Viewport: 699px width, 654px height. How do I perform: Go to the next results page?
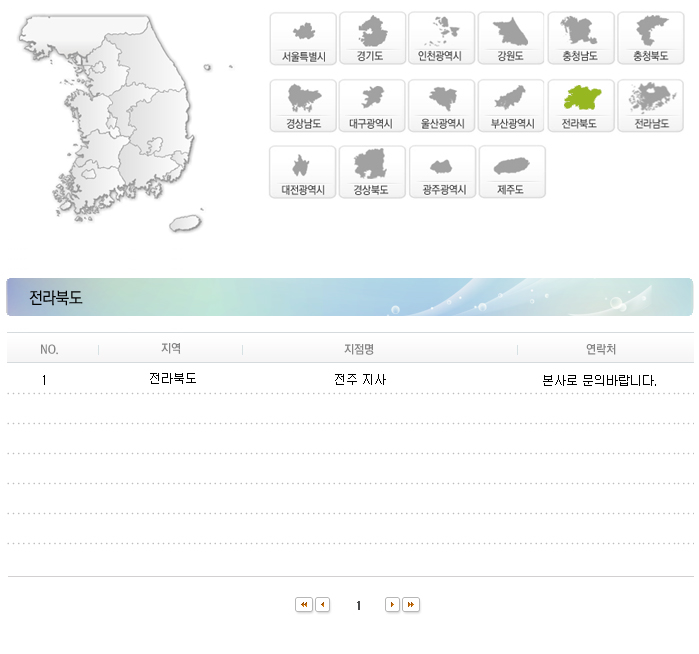click(x=392, y=605)
